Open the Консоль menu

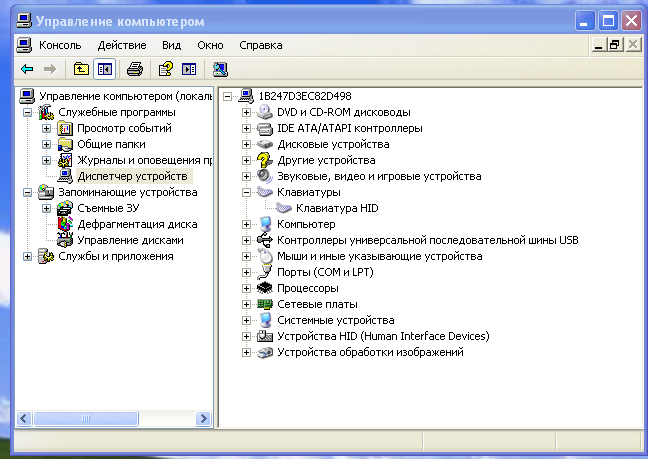pyautogui.click(x=60, y=45)
